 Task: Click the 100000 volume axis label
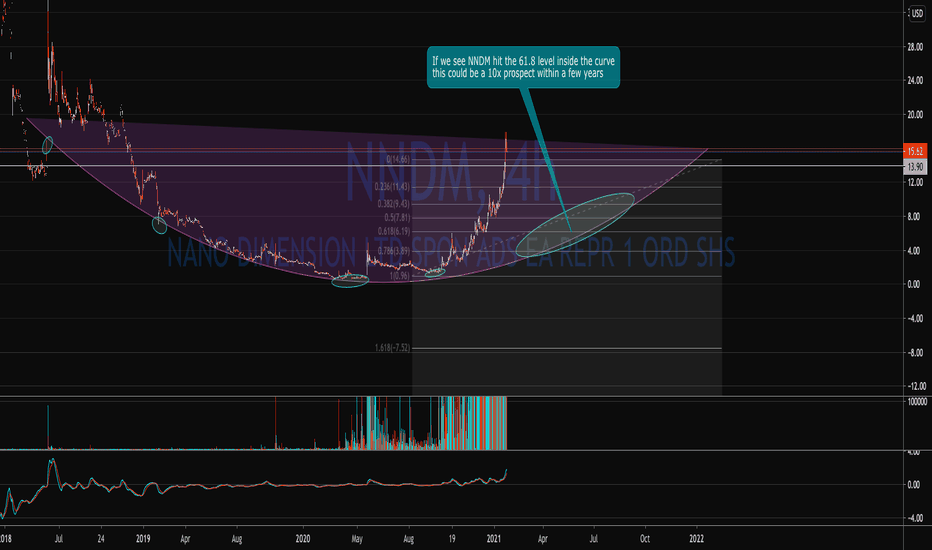pyautogui.click(x=917, y=402)
